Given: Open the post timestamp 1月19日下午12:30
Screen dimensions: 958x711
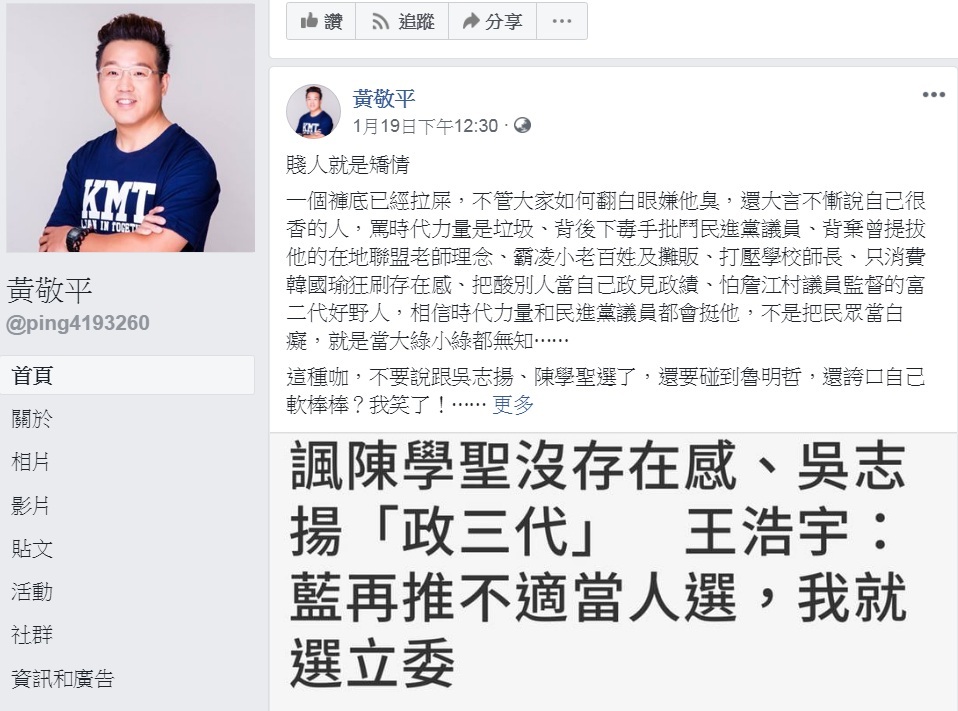Looking at the screenshot, I should (x=425, y=126).
